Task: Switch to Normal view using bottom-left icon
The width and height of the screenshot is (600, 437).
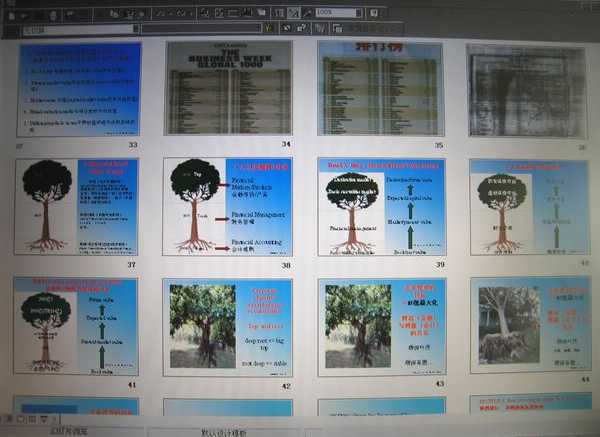Action: 7,417
